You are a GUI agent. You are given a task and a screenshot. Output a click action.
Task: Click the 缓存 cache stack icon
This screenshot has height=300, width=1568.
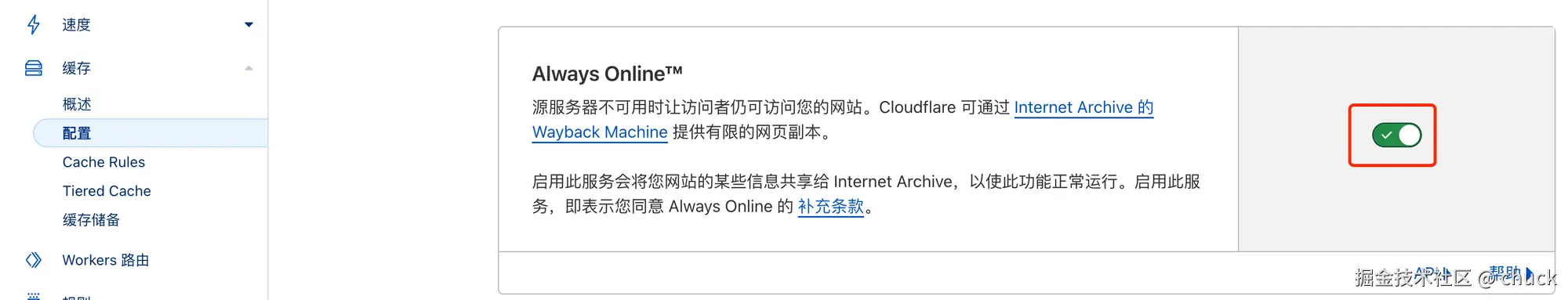tap(34, 68)
